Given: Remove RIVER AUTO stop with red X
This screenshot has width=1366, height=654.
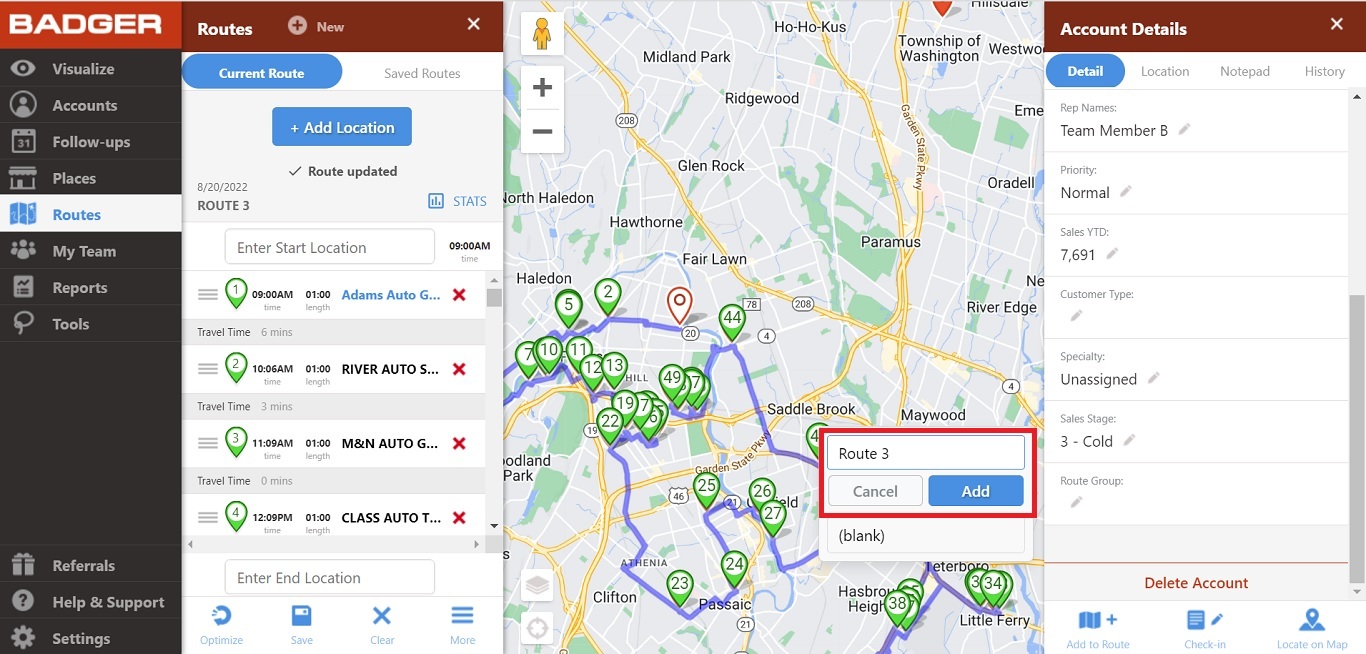Looking at the screenshot, I should (459, 369).
